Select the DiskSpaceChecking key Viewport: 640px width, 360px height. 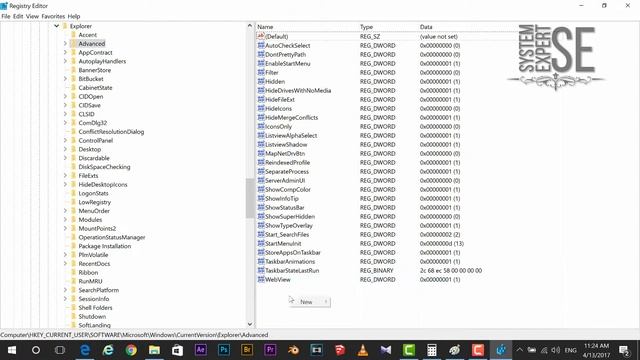tap(104, 167)
